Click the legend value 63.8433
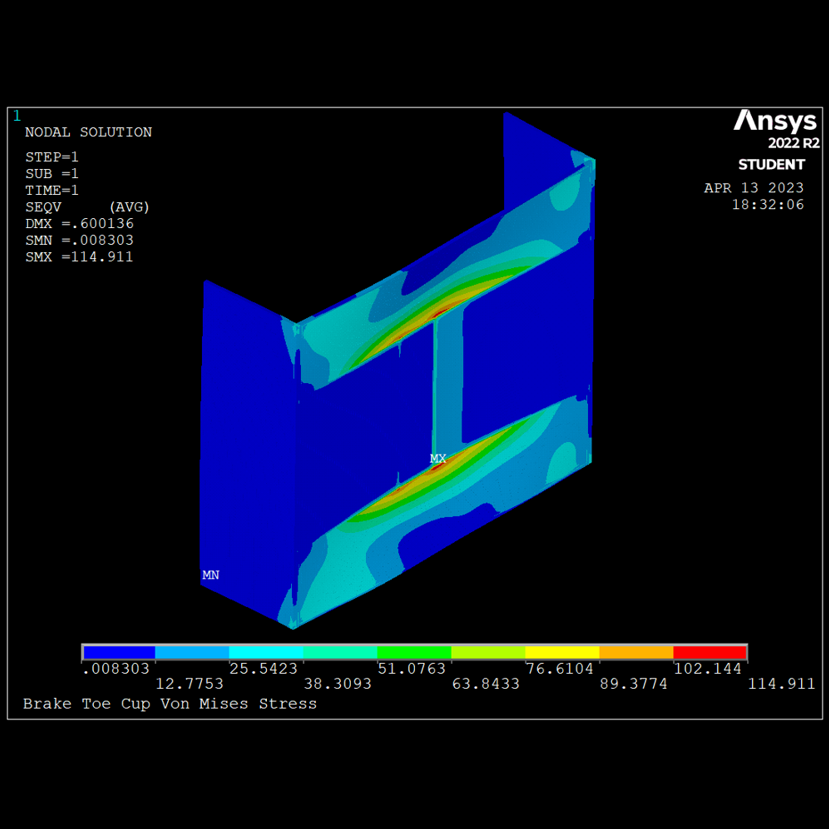829x829 pixels. coord(485,684)
